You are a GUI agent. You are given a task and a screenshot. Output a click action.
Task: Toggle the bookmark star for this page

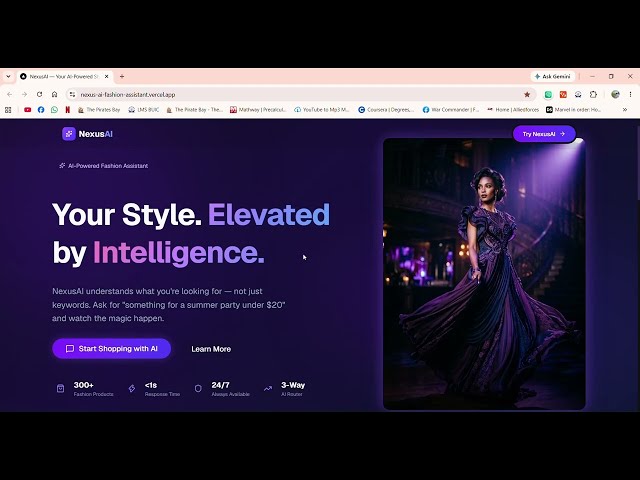[527, 94]
